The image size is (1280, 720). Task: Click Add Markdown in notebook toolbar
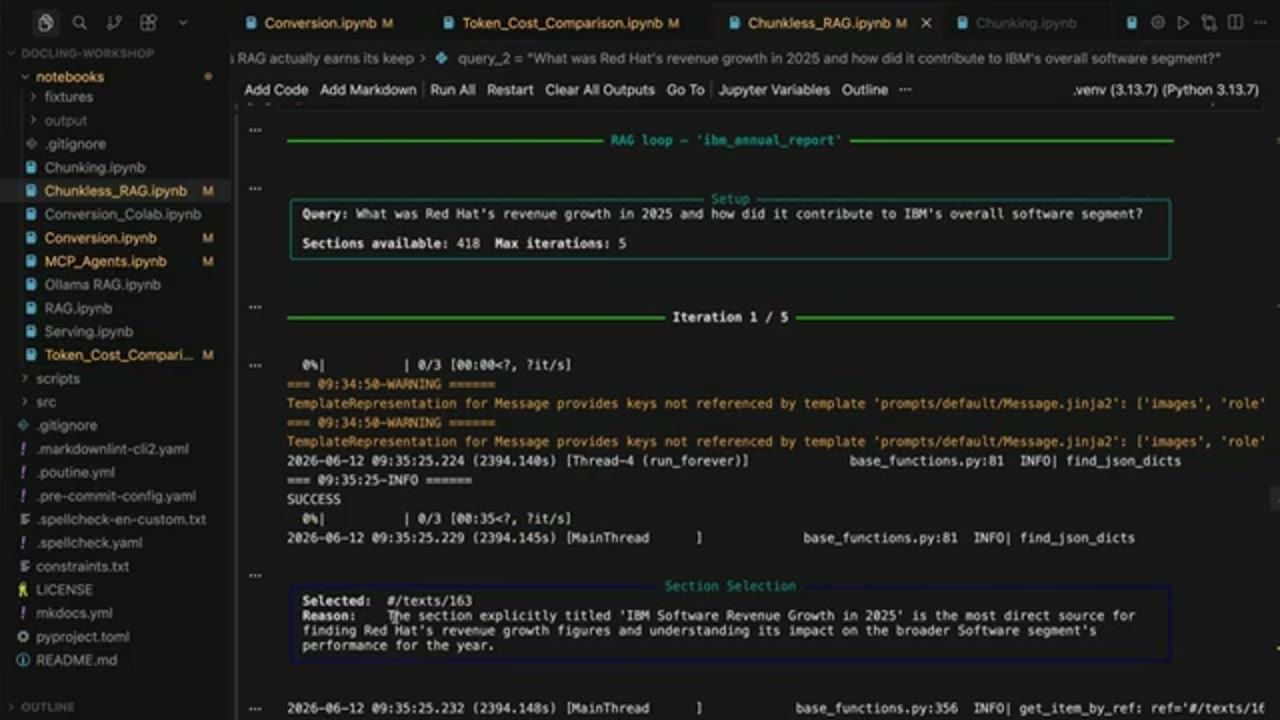pos(368,90)
